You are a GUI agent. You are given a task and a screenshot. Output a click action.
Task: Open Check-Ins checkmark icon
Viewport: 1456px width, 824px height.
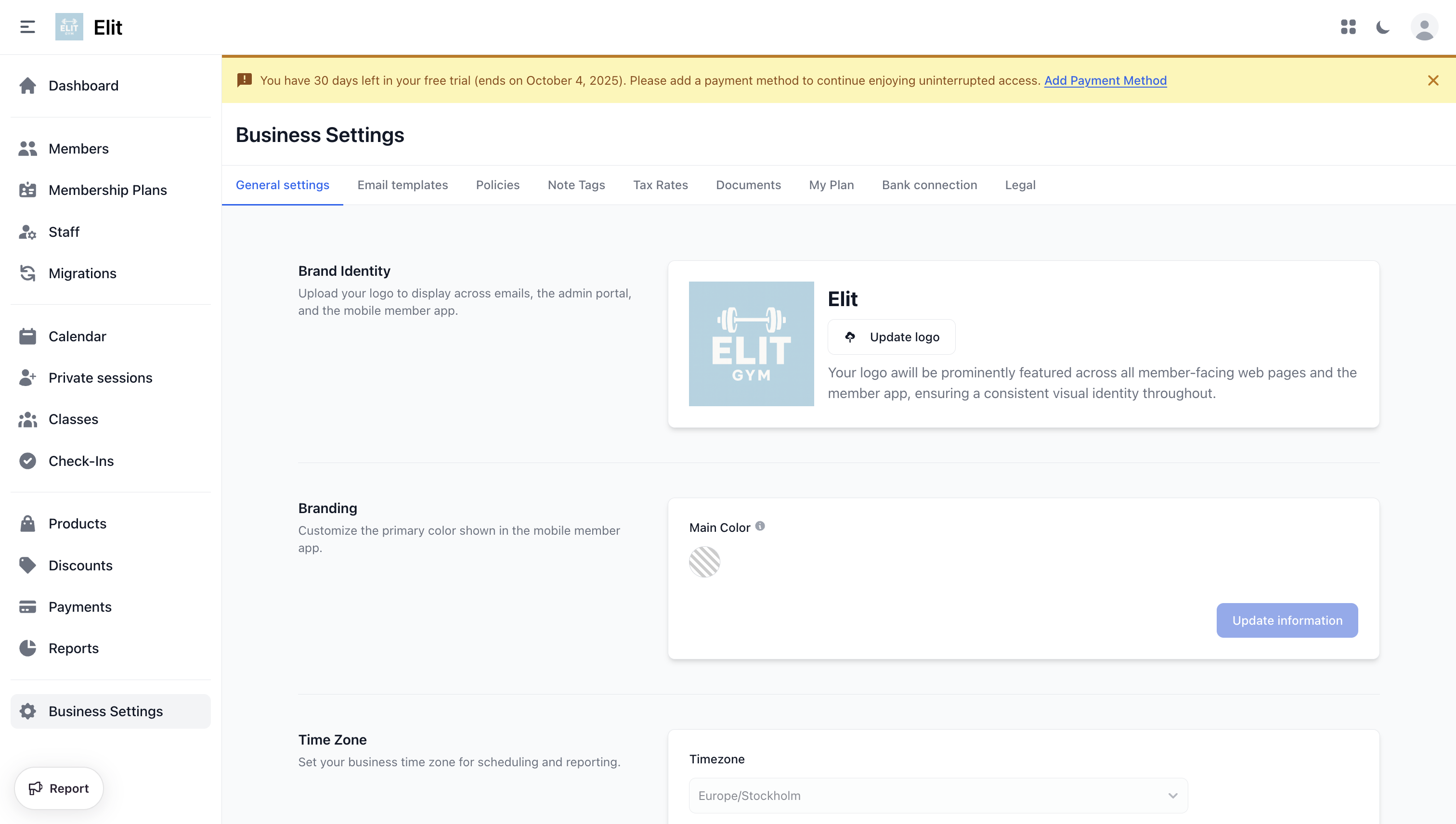pyautogui.click(x=27, y=461)
